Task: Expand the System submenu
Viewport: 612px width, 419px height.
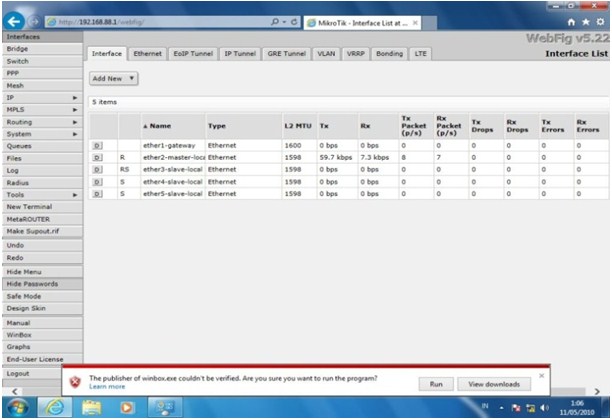Action: [x=42, y=134]
